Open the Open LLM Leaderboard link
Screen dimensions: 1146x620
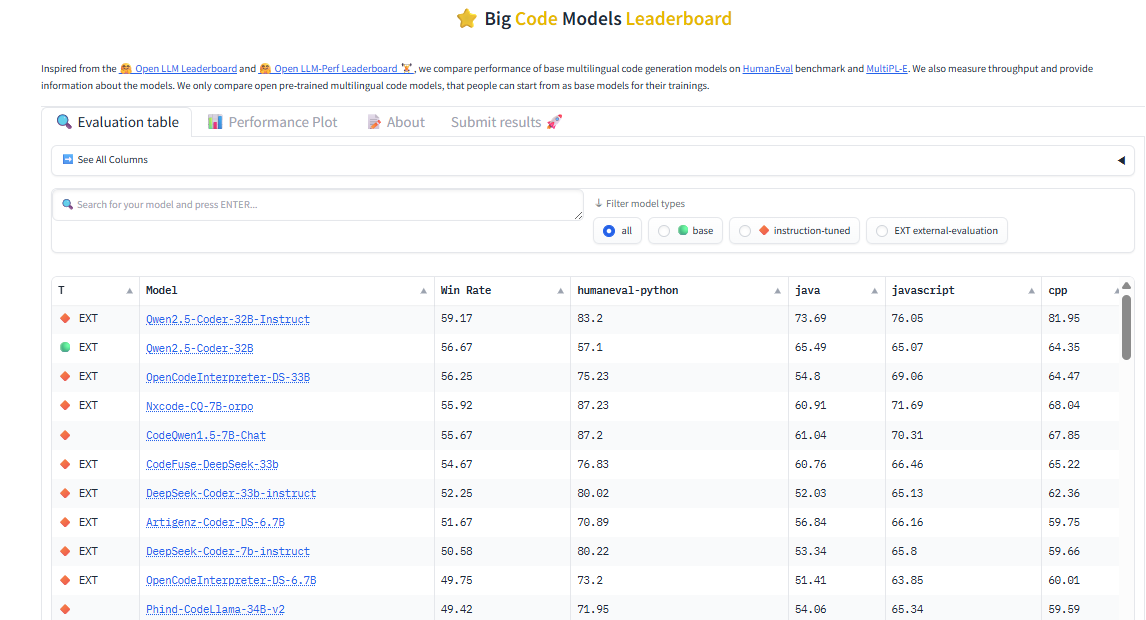178,69
